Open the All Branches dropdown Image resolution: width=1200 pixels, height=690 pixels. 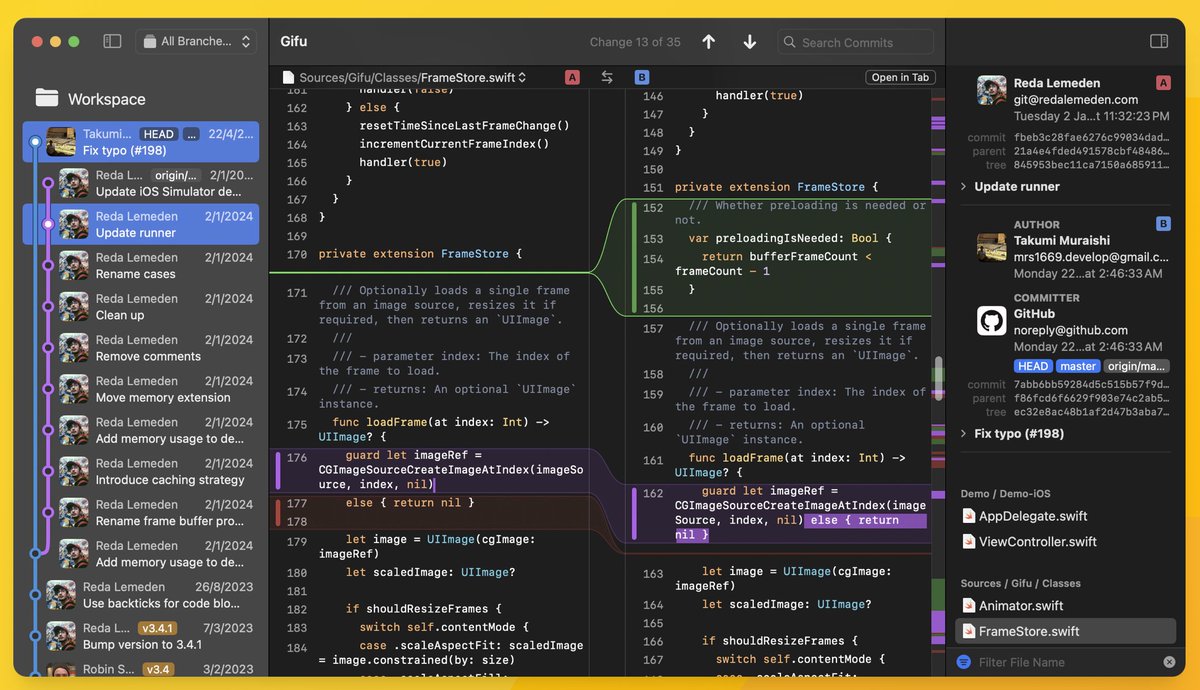(196, 41)
